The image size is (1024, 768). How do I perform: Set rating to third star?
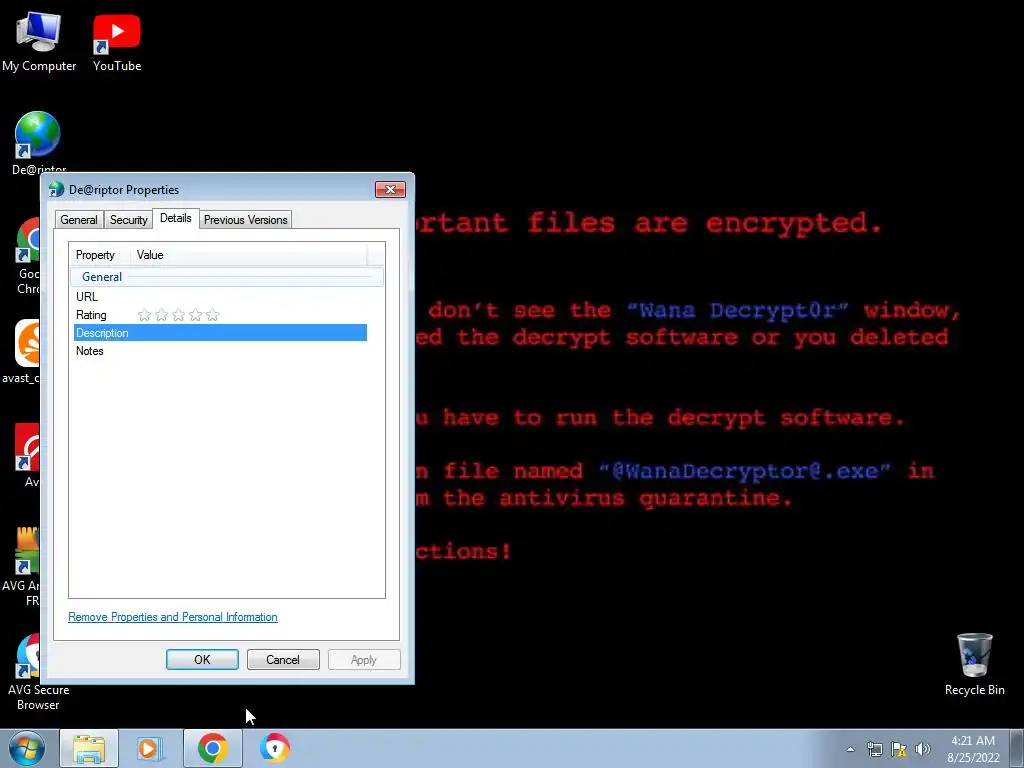point(178,315)
